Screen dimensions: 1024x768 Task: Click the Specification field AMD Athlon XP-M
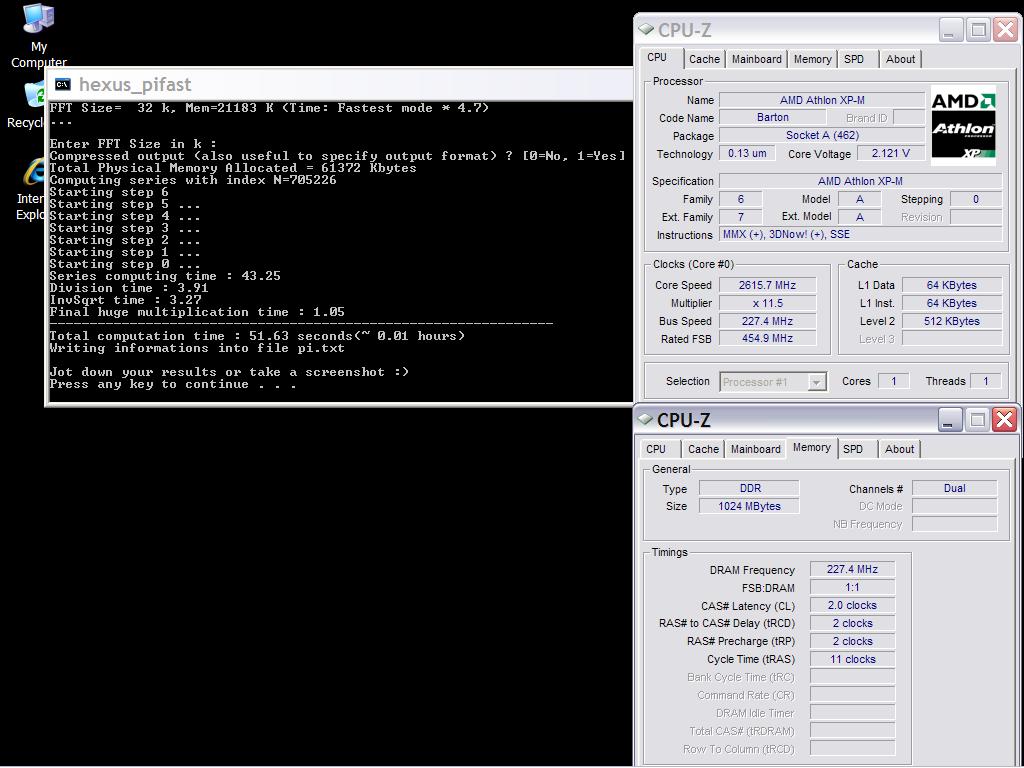(860, 181)
